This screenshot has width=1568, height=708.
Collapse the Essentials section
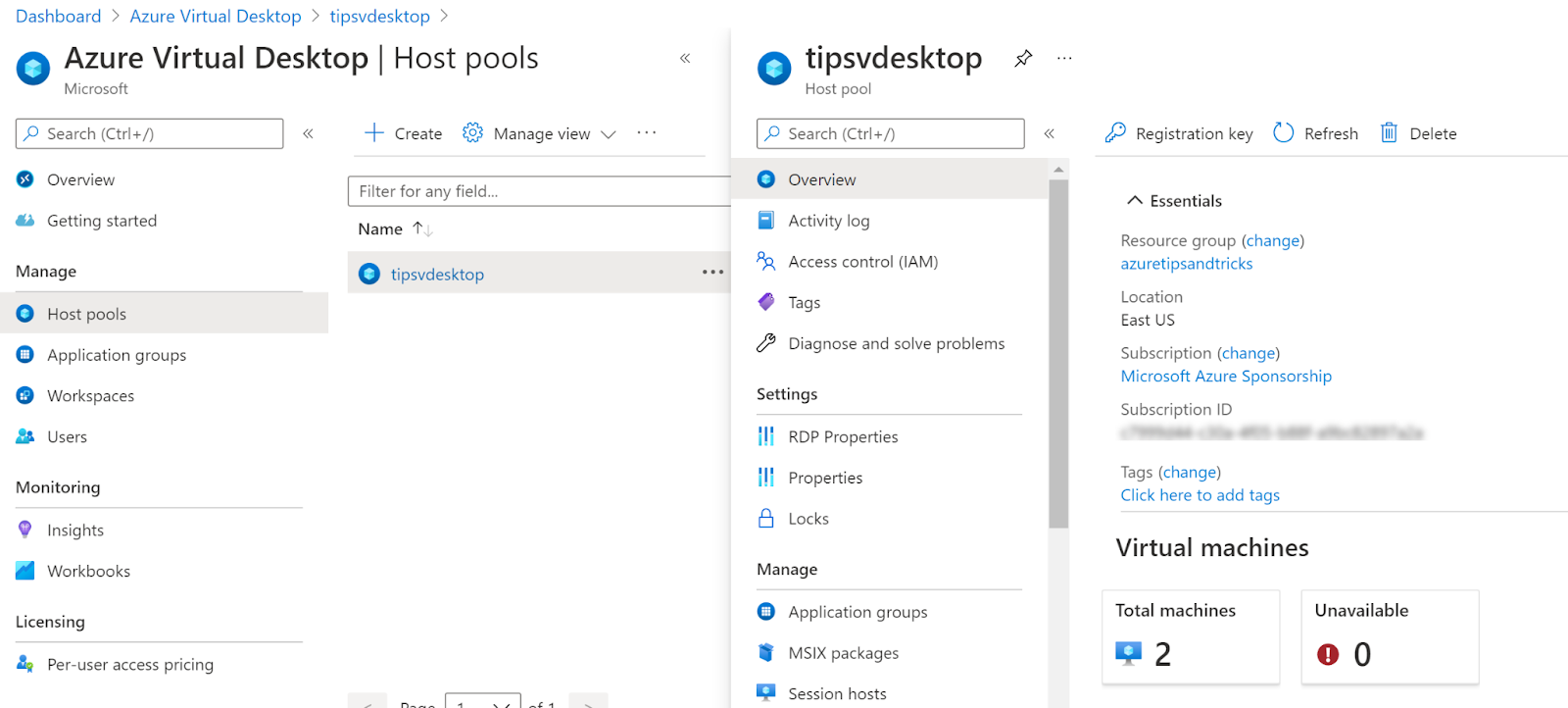[x=1135, y=201]
